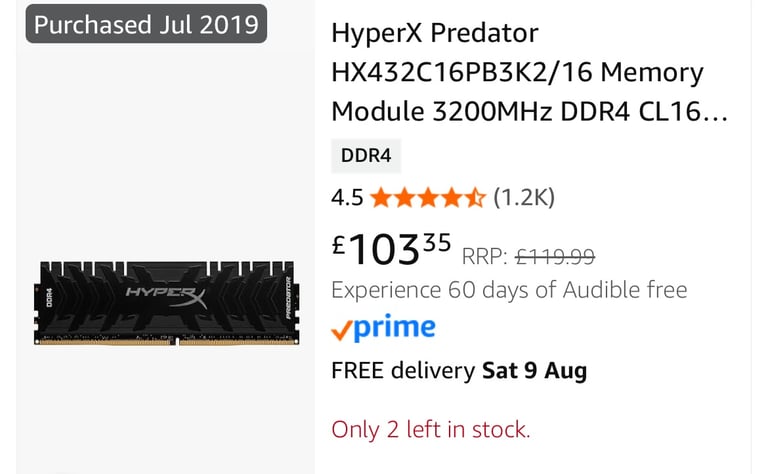
Task: Select the DDR4 tag below the title
Action: point(366,156)
